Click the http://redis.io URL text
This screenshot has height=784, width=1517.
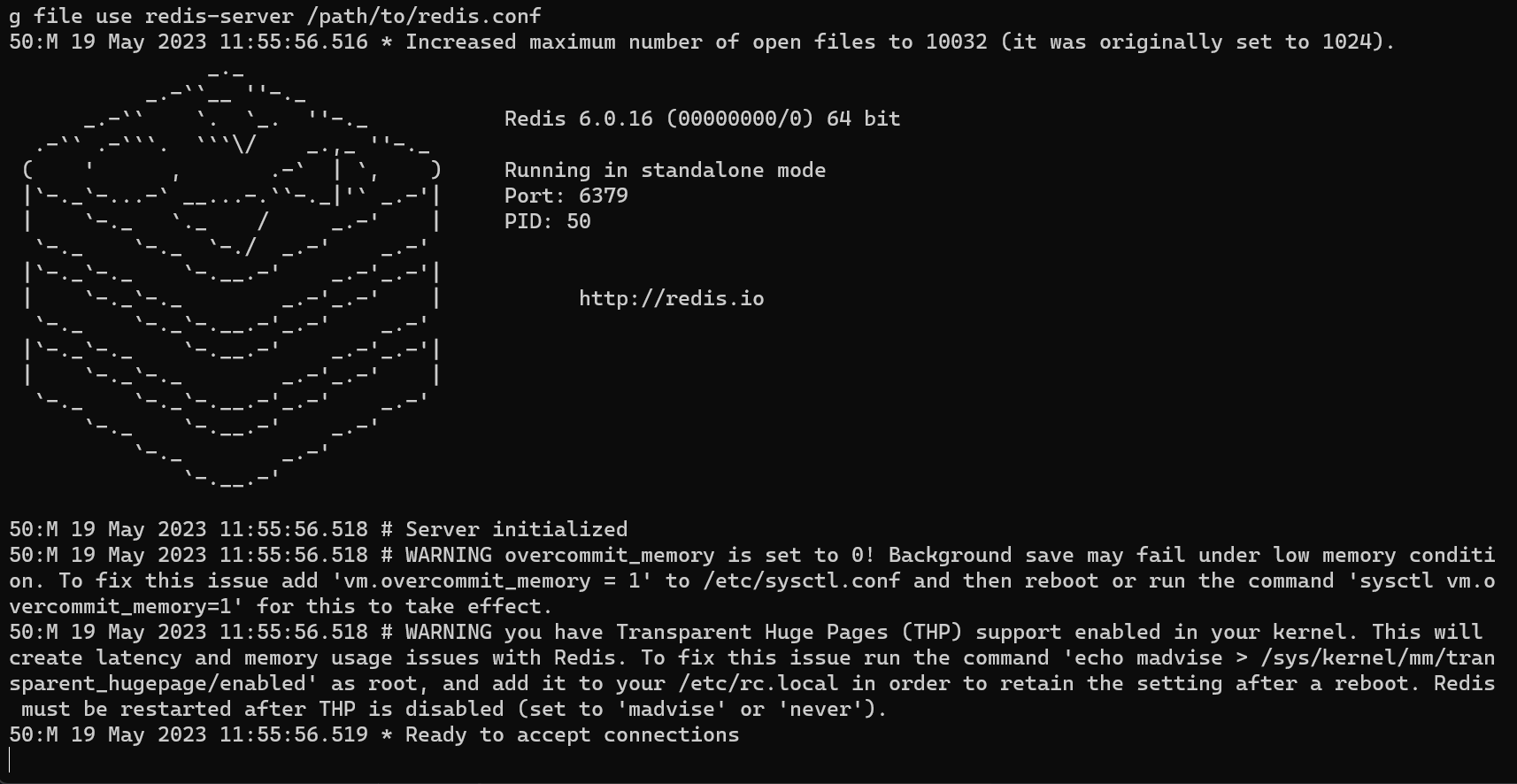(671, 298)
